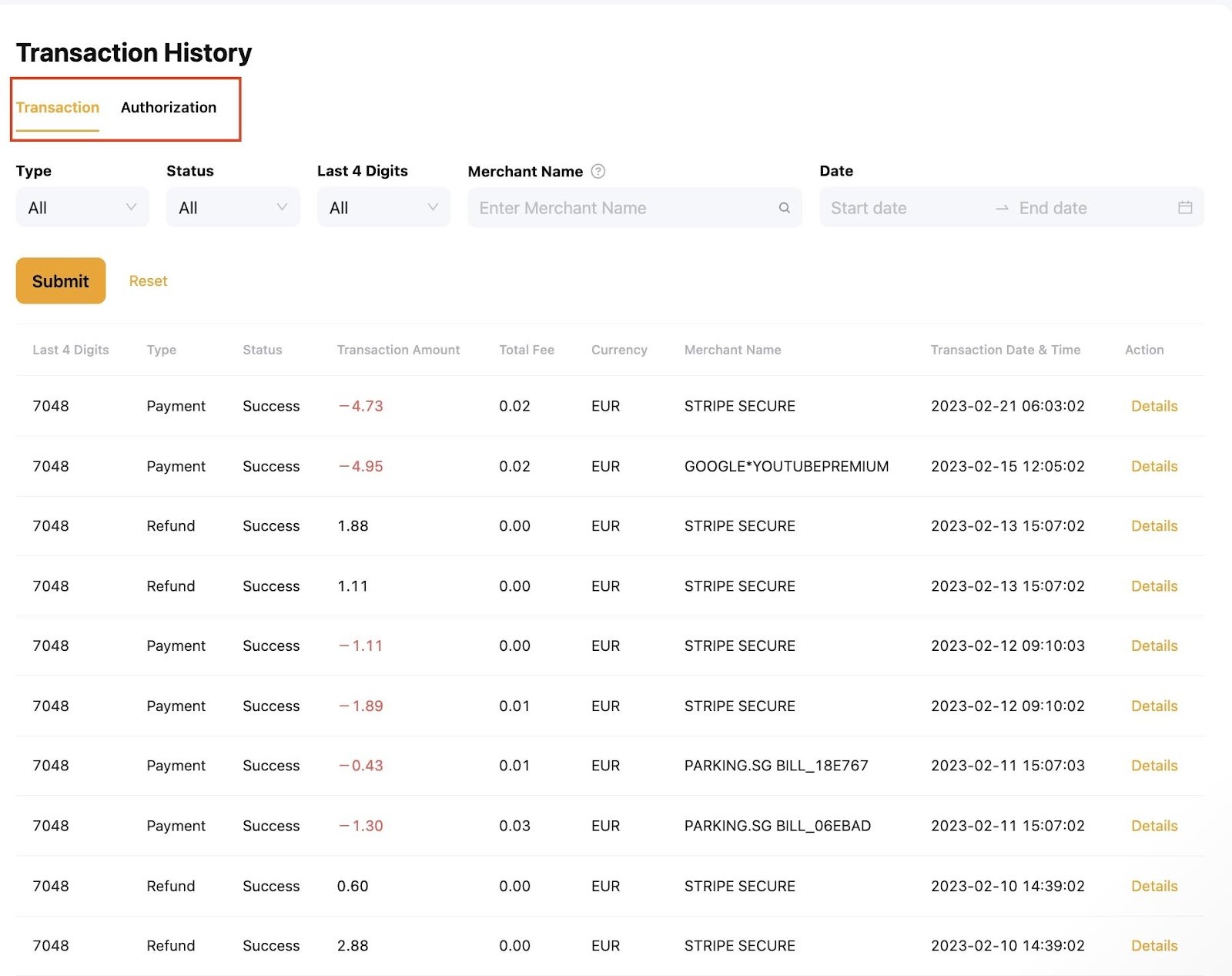
Task: Open the Status filter dropdown
Action: [x=233, y=208]
